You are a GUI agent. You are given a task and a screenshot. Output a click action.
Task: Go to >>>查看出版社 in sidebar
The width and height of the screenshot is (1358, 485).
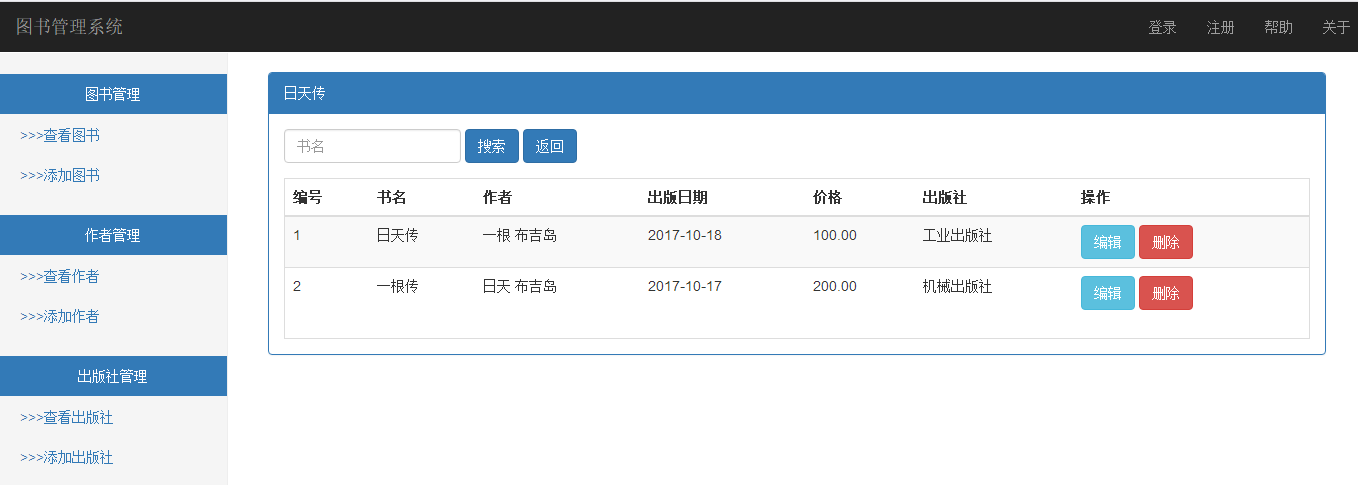(67, 417)
